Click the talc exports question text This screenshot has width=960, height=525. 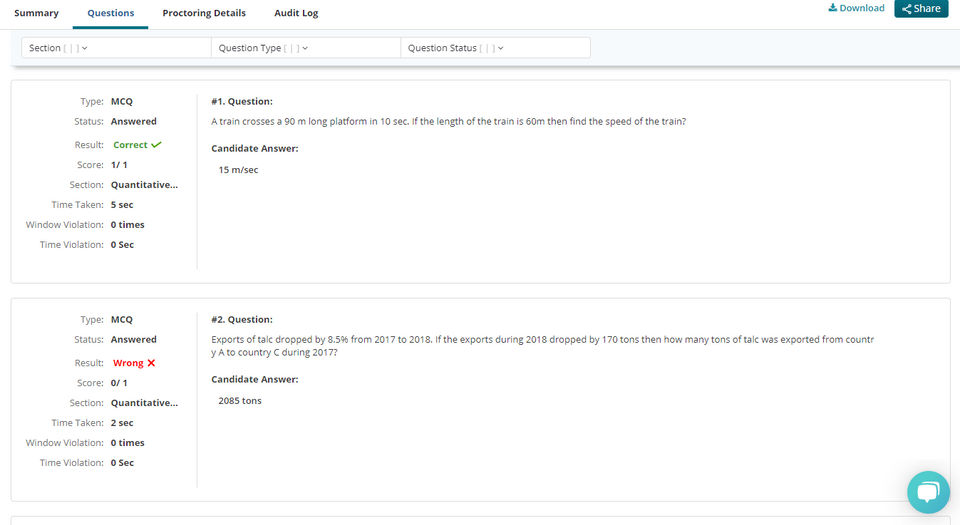(x=542, y=346)
